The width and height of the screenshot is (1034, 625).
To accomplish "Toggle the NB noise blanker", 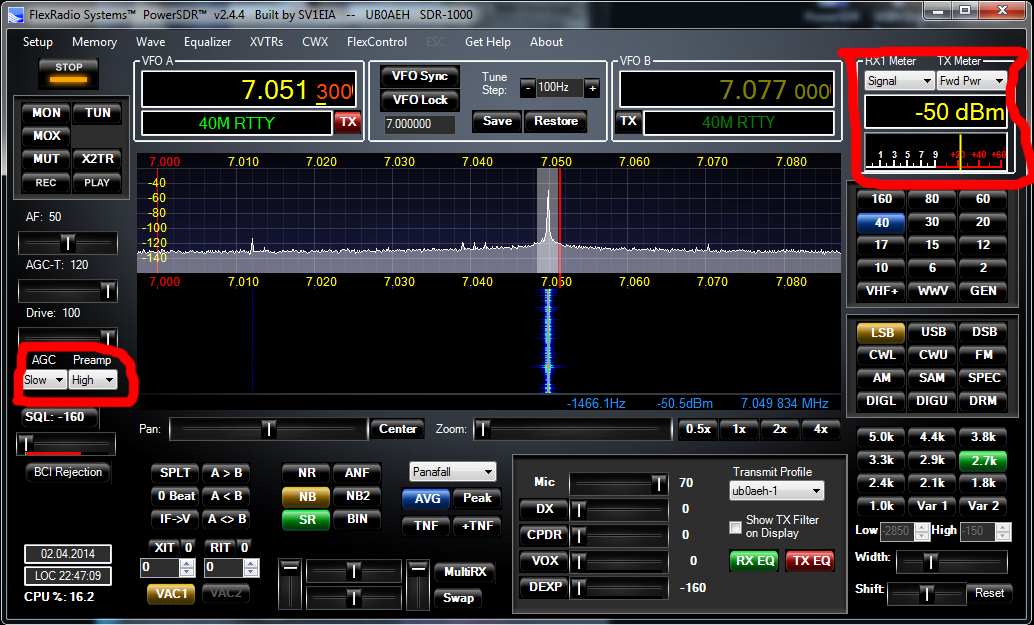I will (x=306, y=496).
